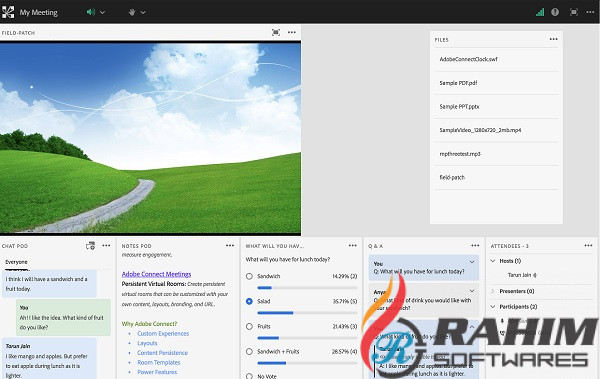Click the Custom Experiences link
600x379 pixels.
163,334
